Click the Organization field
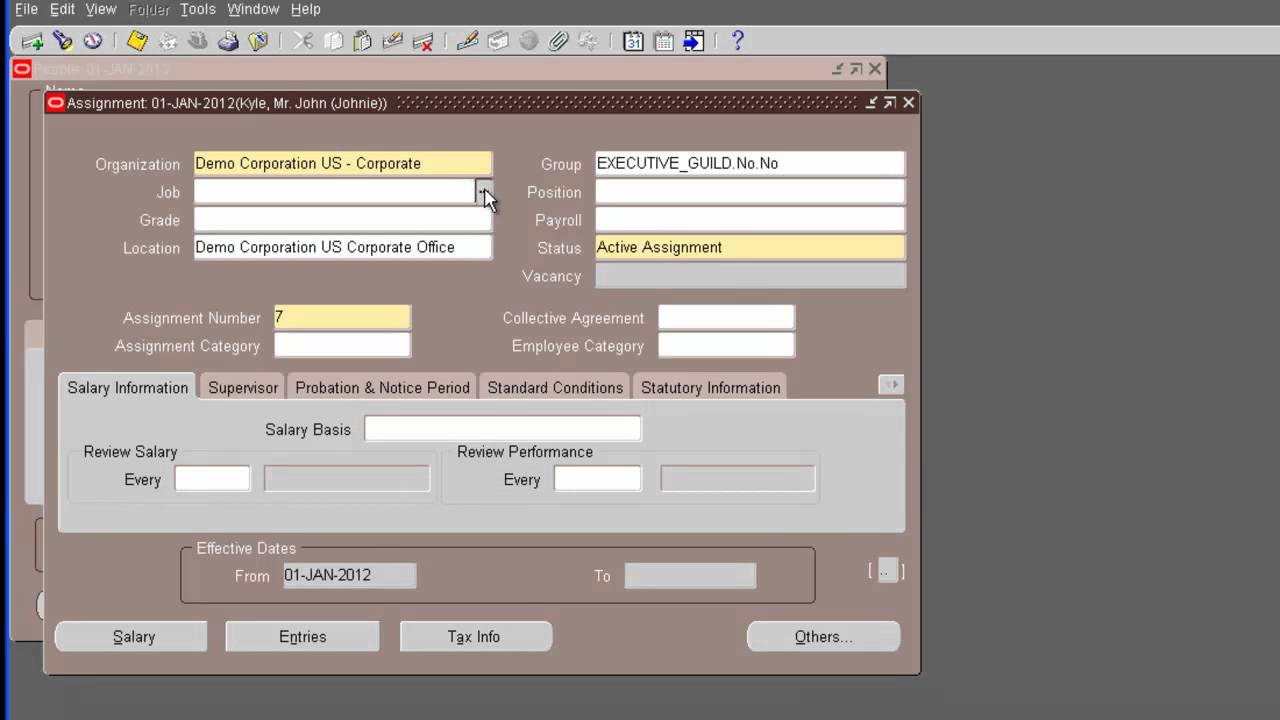 coord(342,163)
